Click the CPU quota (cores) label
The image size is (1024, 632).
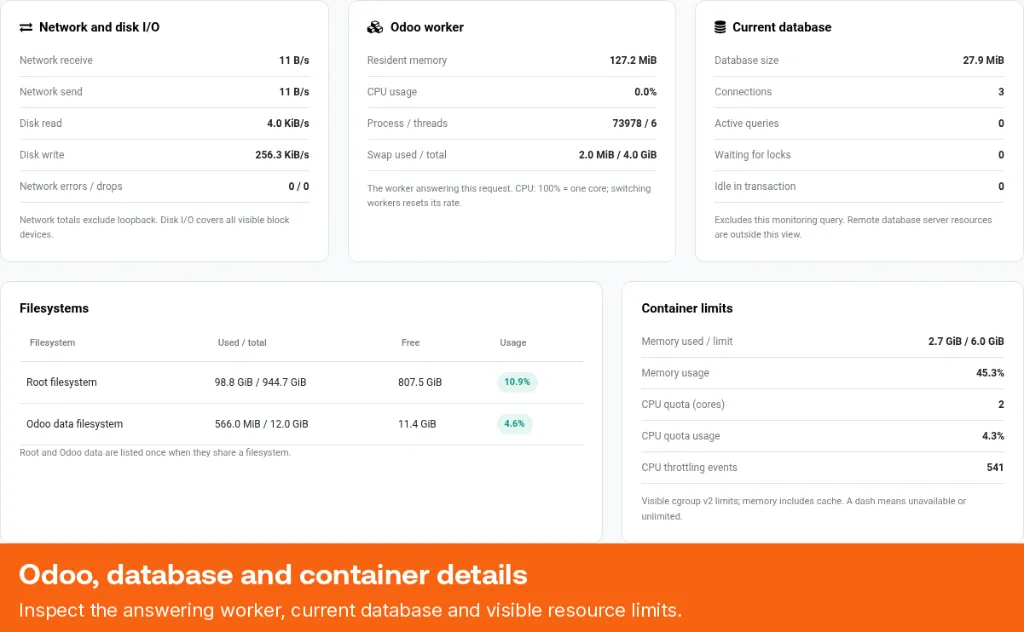click(x=683, y=404)
